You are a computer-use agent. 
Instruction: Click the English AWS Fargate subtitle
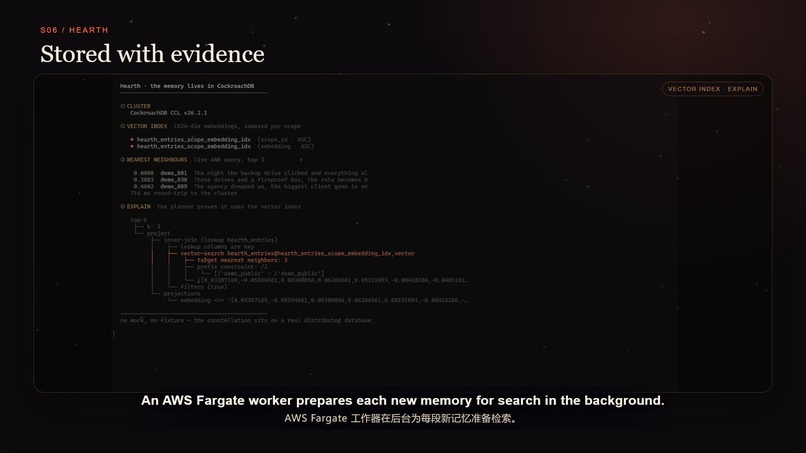click(402, 401)
